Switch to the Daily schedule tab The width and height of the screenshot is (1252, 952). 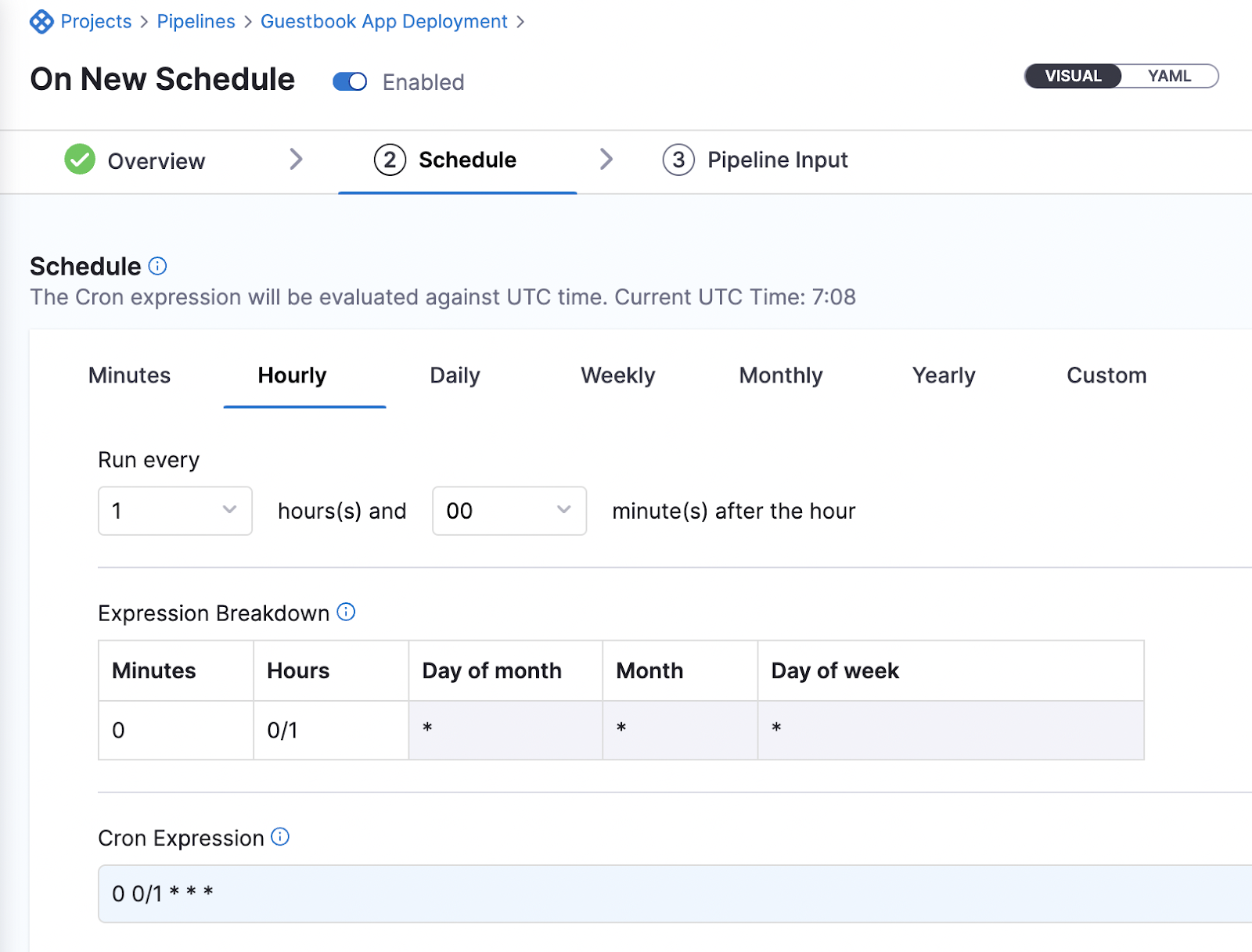454,375
